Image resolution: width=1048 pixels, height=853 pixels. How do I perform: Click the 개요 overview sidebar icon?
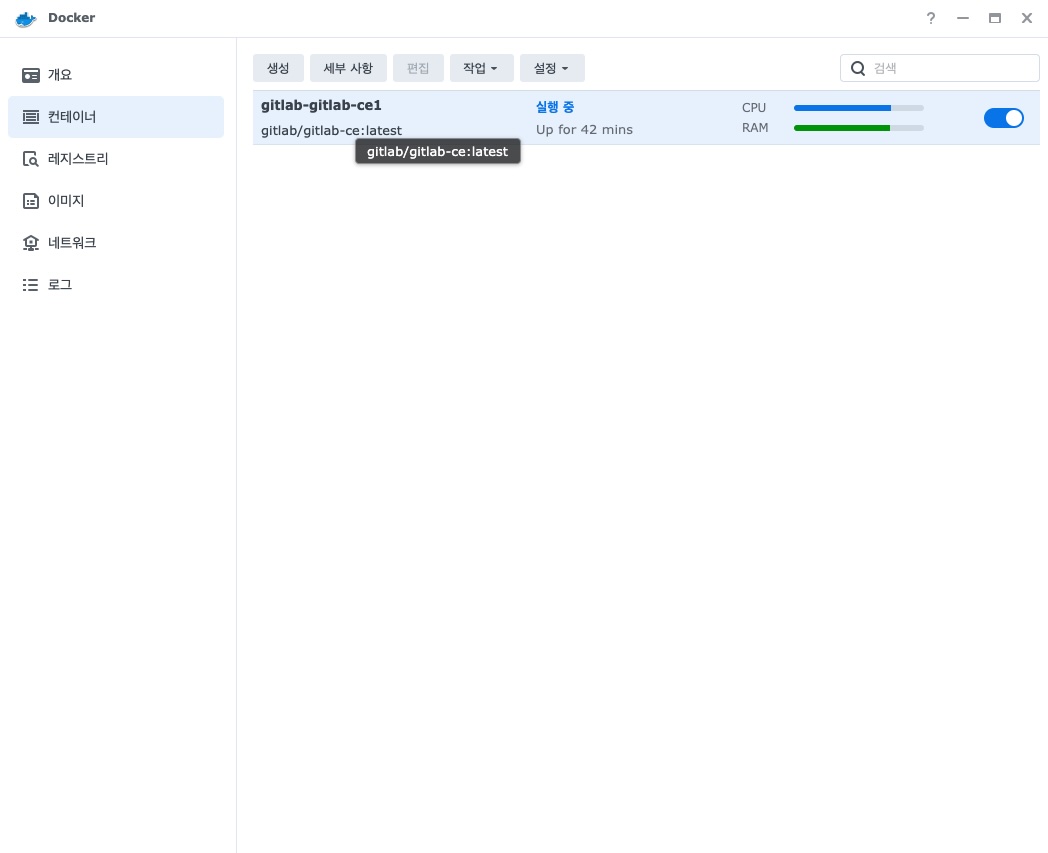(x=31, y=75)
